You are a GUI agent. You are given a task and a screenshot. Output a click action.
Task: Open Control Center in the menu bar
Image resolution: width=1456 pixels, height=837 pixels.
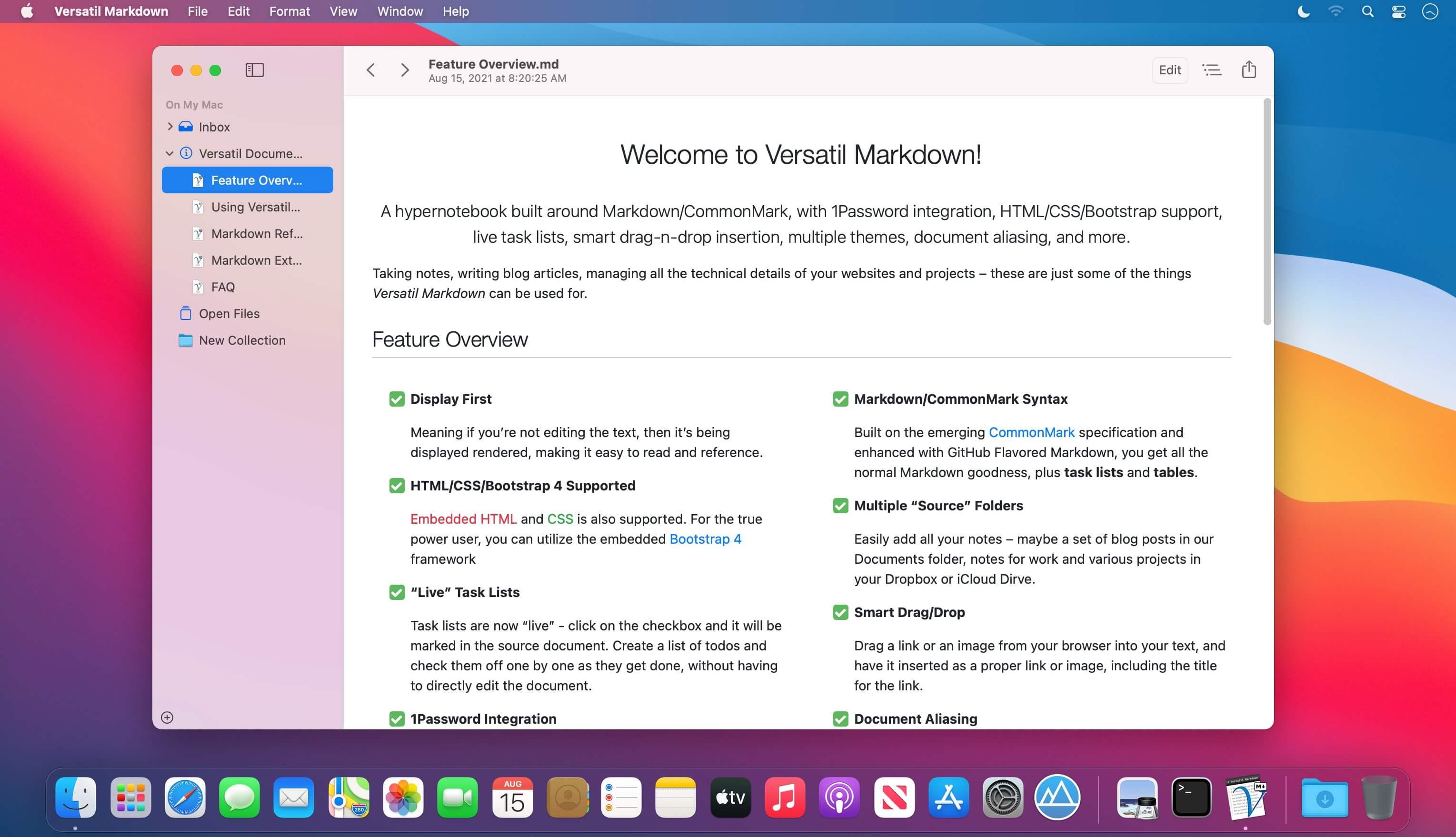click(1398, 11)
